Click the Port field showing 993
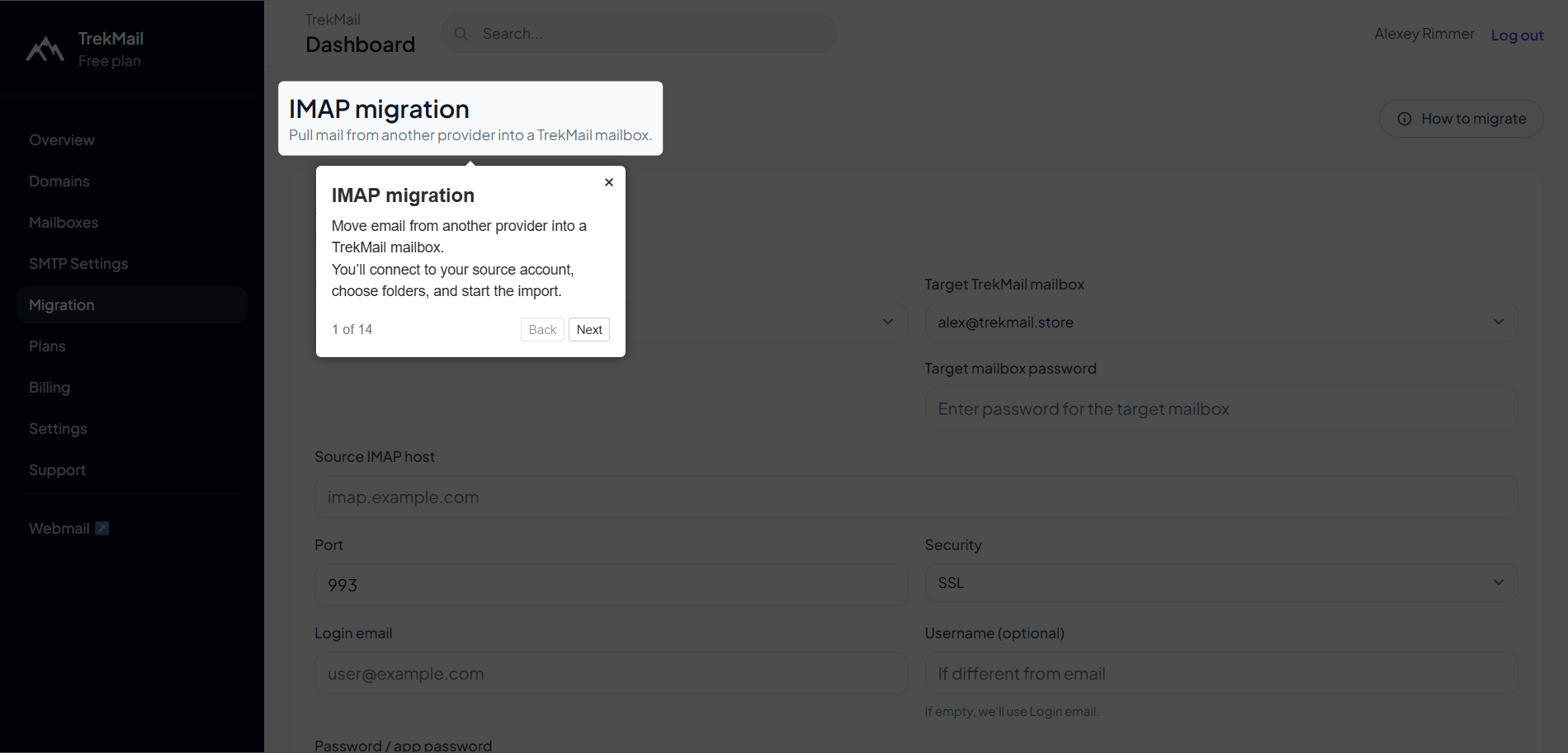Screen dimensions: 1568x753 [x=611, y=585]
